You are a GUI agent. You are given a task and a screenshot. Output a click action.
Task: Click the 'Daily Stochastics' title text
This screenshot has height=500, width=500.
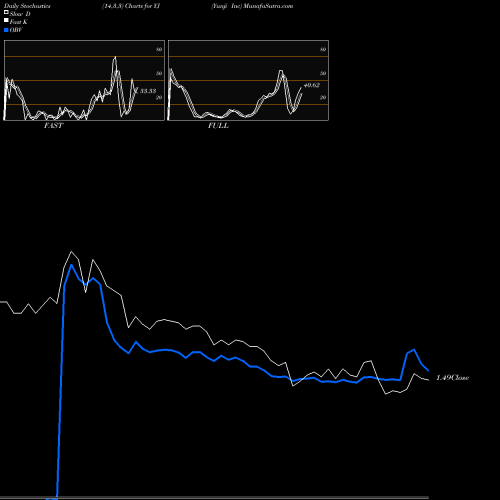27,6
